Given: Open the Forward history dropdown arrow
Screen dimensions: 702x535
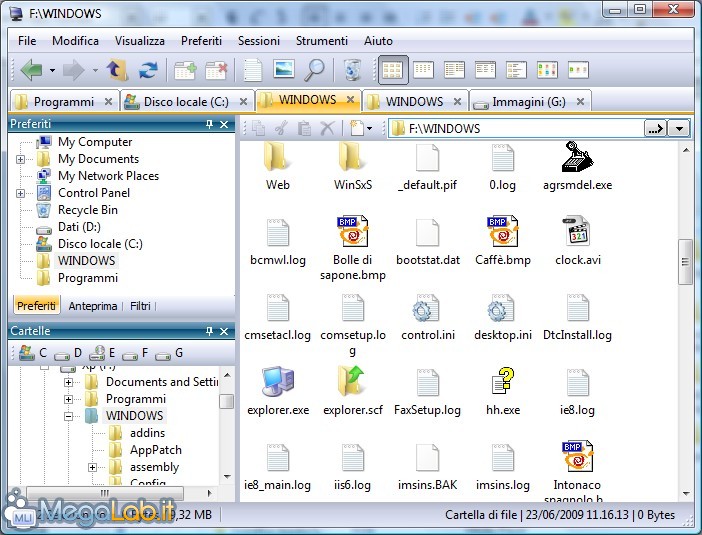Looking at the screenshot, I should pyautogui.click(x=95, y=70).
